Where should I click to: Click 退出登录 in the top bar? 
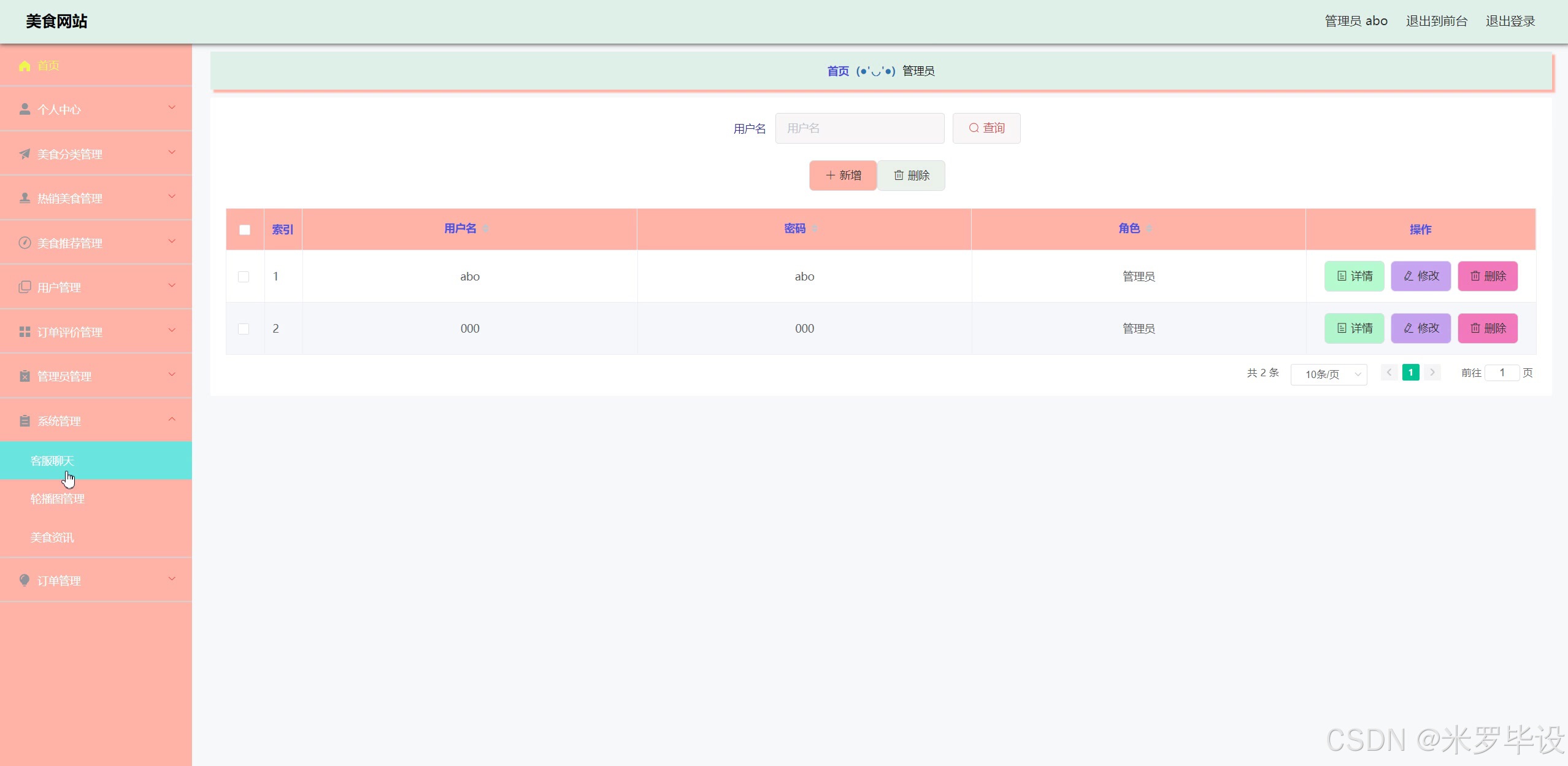tap(1510, 21)
